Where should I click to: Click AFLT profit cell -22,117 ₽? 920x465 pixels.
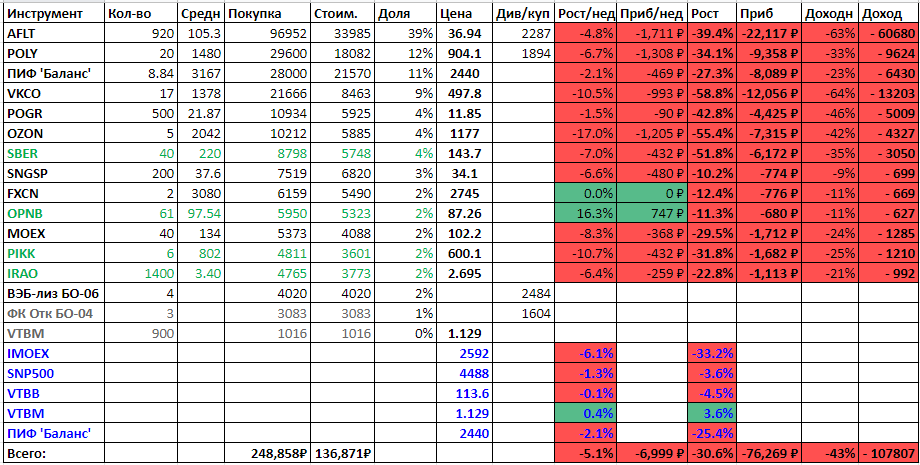click(768, 34)
